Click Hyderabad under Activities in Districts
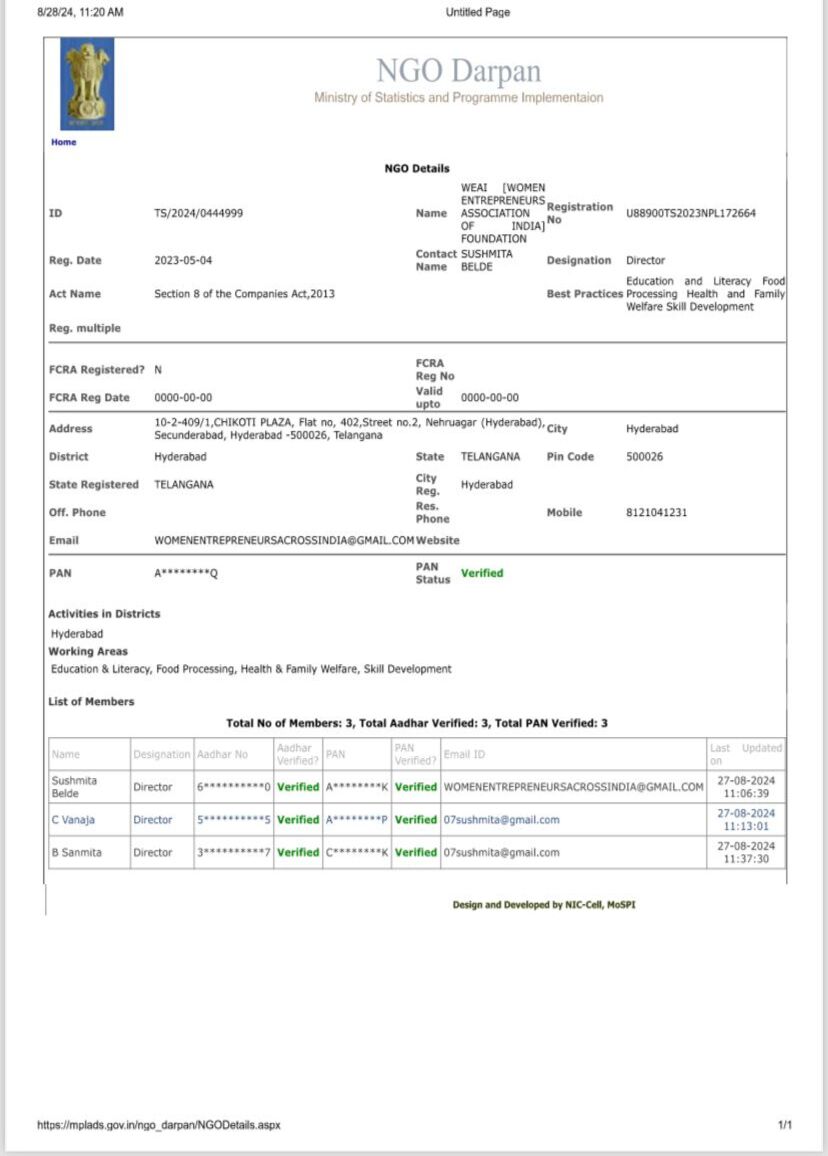 click(x=77, y=633)
